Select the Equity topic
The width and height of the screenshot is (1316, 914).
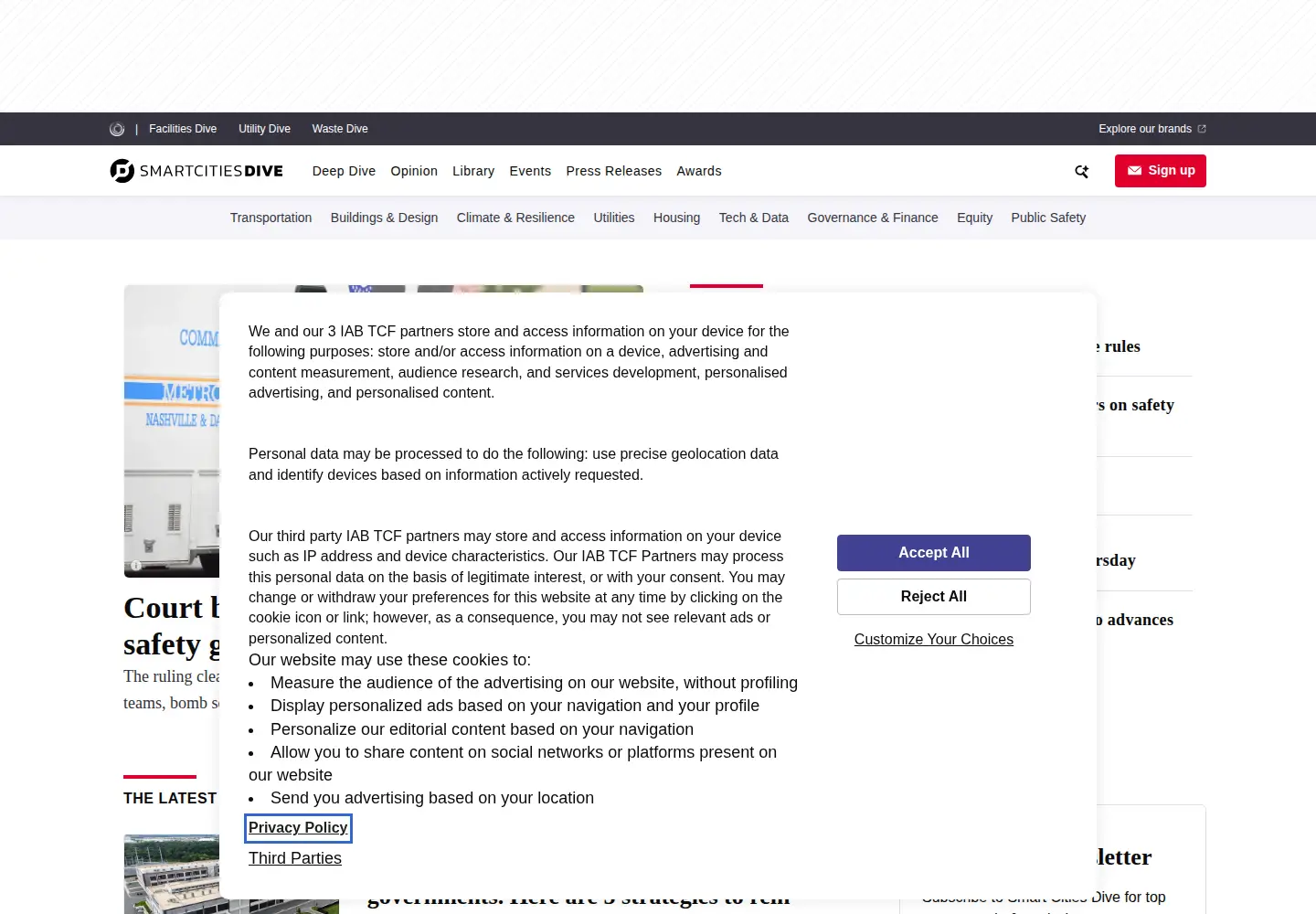click(974, 218)
